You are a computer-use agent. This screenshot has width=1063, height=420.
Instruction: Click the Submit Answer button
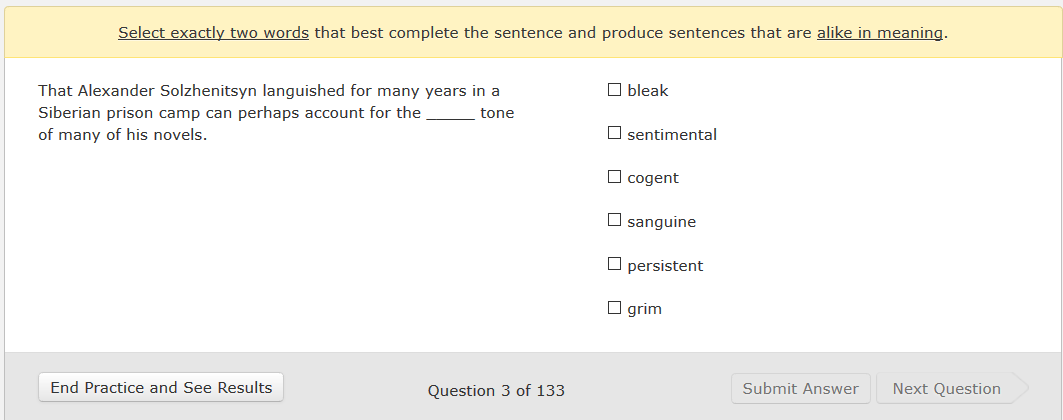click(800, 389)
